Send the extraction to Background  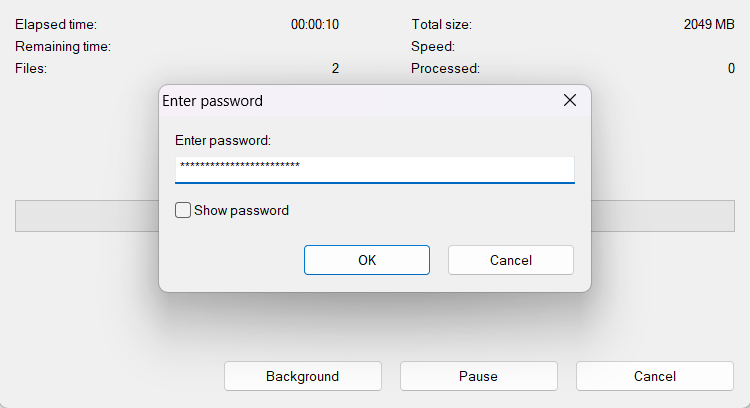point(302,376)
